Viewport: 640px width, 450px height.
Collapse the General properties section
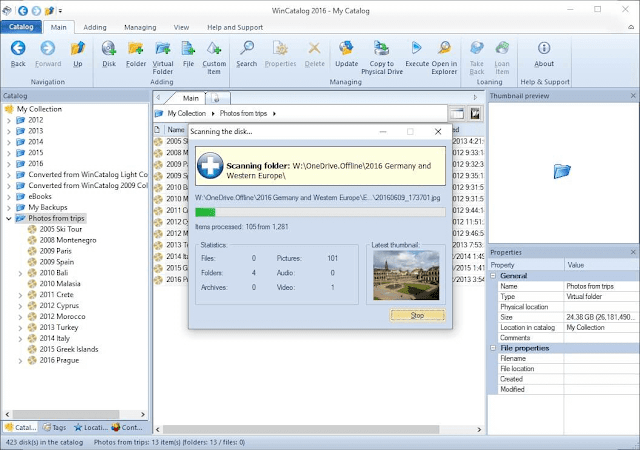493,276
